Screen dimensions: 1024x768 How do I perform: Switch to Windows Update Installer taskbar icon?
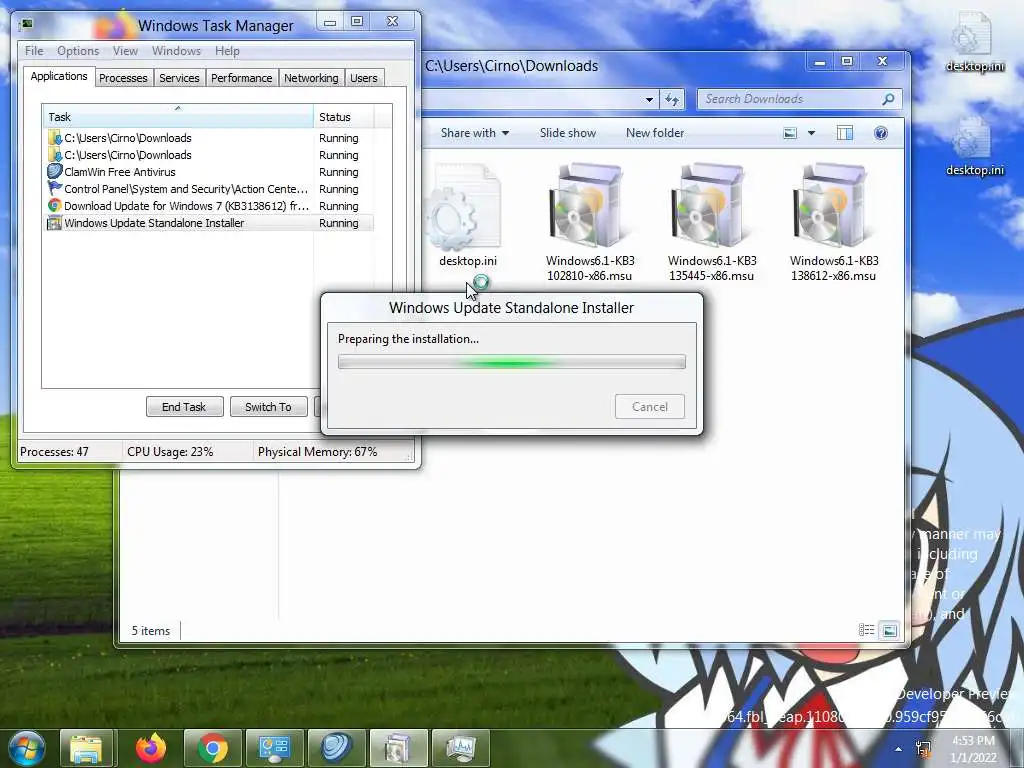tap(398, 748)
